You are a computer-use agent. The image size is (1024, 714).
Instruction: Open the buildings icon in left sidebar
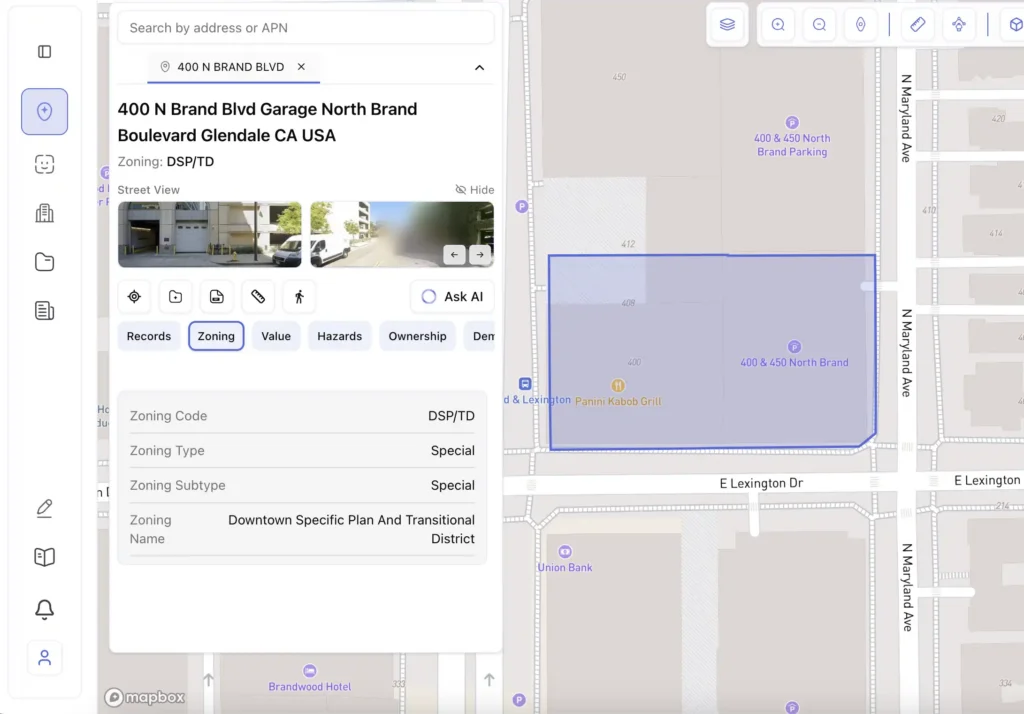coord(44,213)
